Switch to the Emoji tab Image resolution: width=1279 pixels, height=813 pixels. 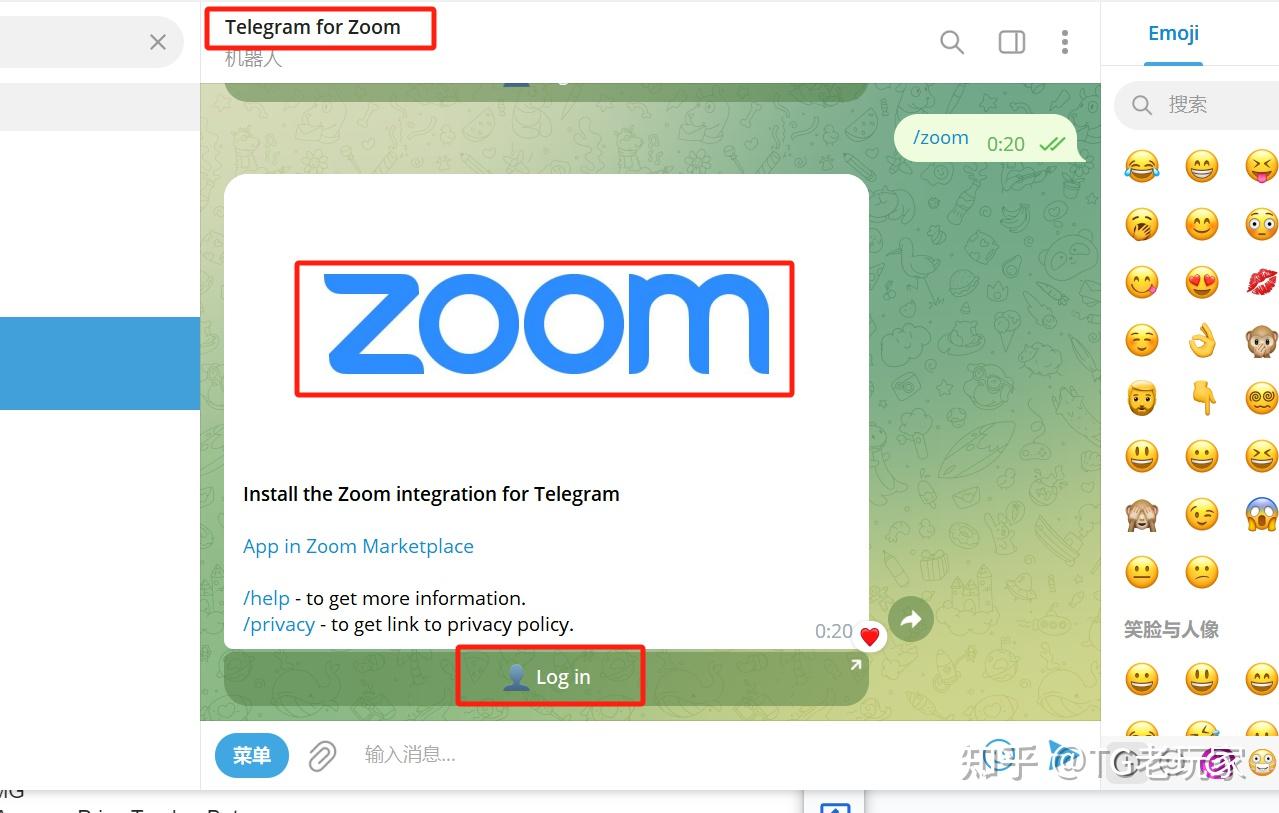[x=1173, y=33]
